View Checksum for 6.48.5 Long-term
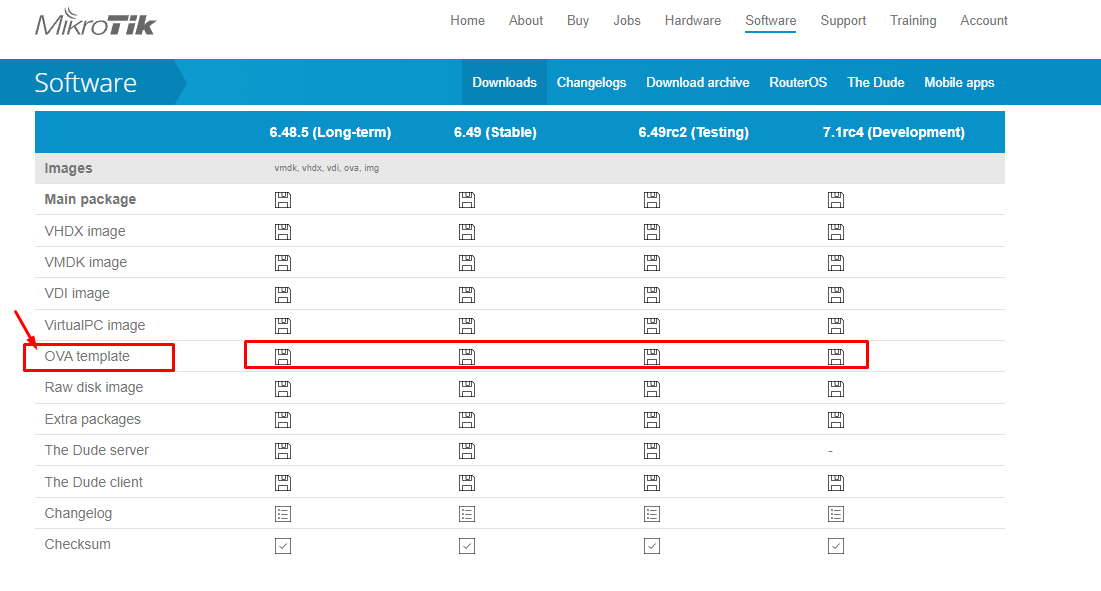Image resolution: width=1101 pixels, height=591 pixels. (x=283, y=545)
